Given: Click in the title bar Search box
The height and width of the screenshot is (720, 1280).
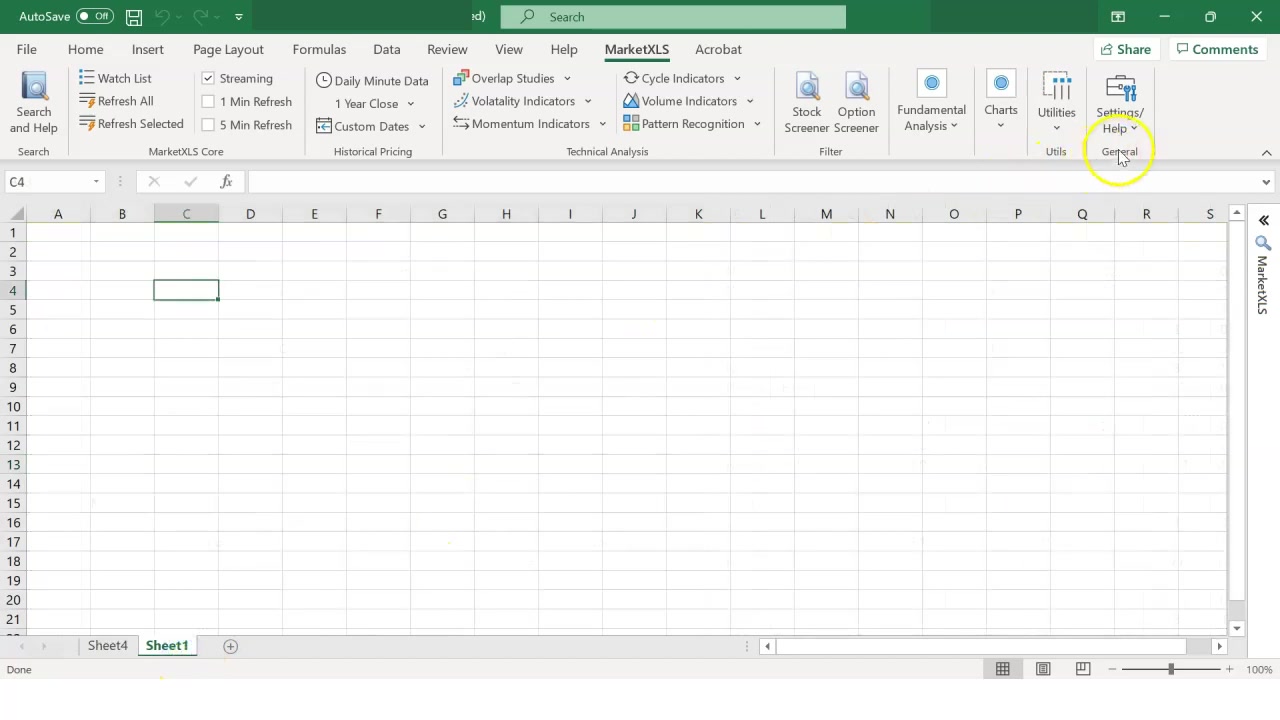Looking at the screenshot, I should tap(673, 17).
